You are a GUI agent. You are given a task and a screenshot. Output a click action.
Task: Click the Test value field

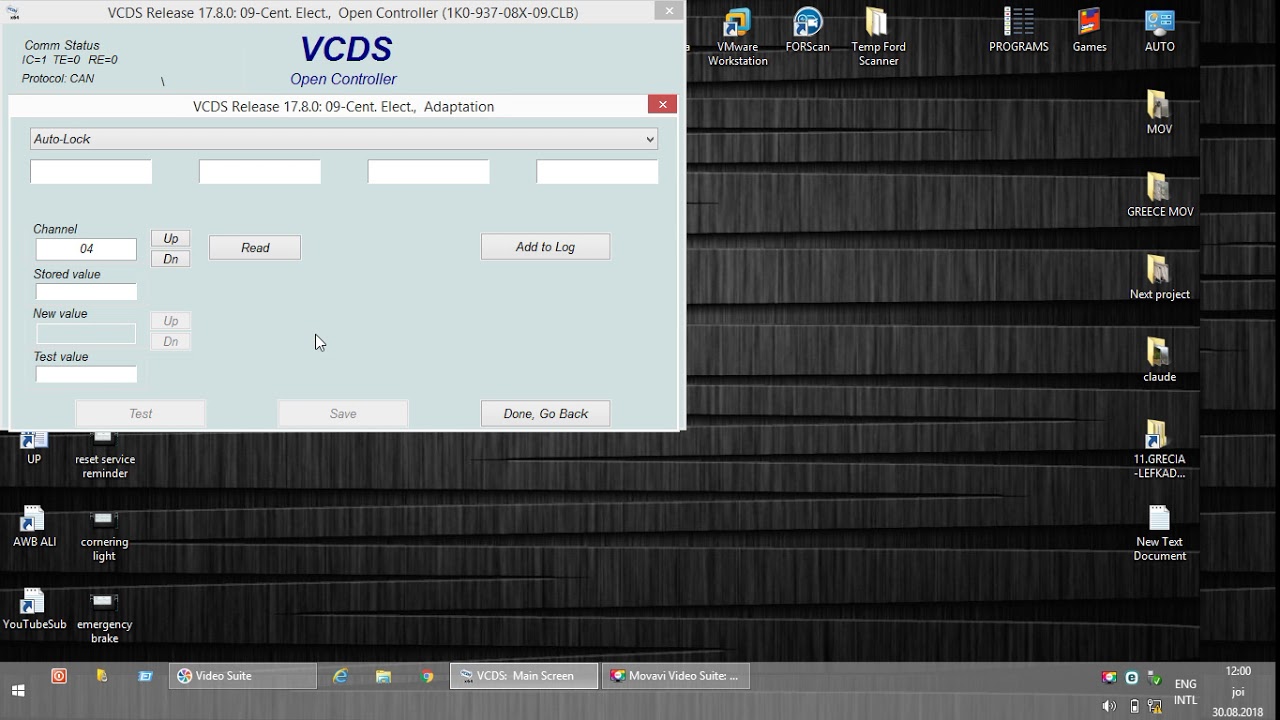(x=86, y=374)
